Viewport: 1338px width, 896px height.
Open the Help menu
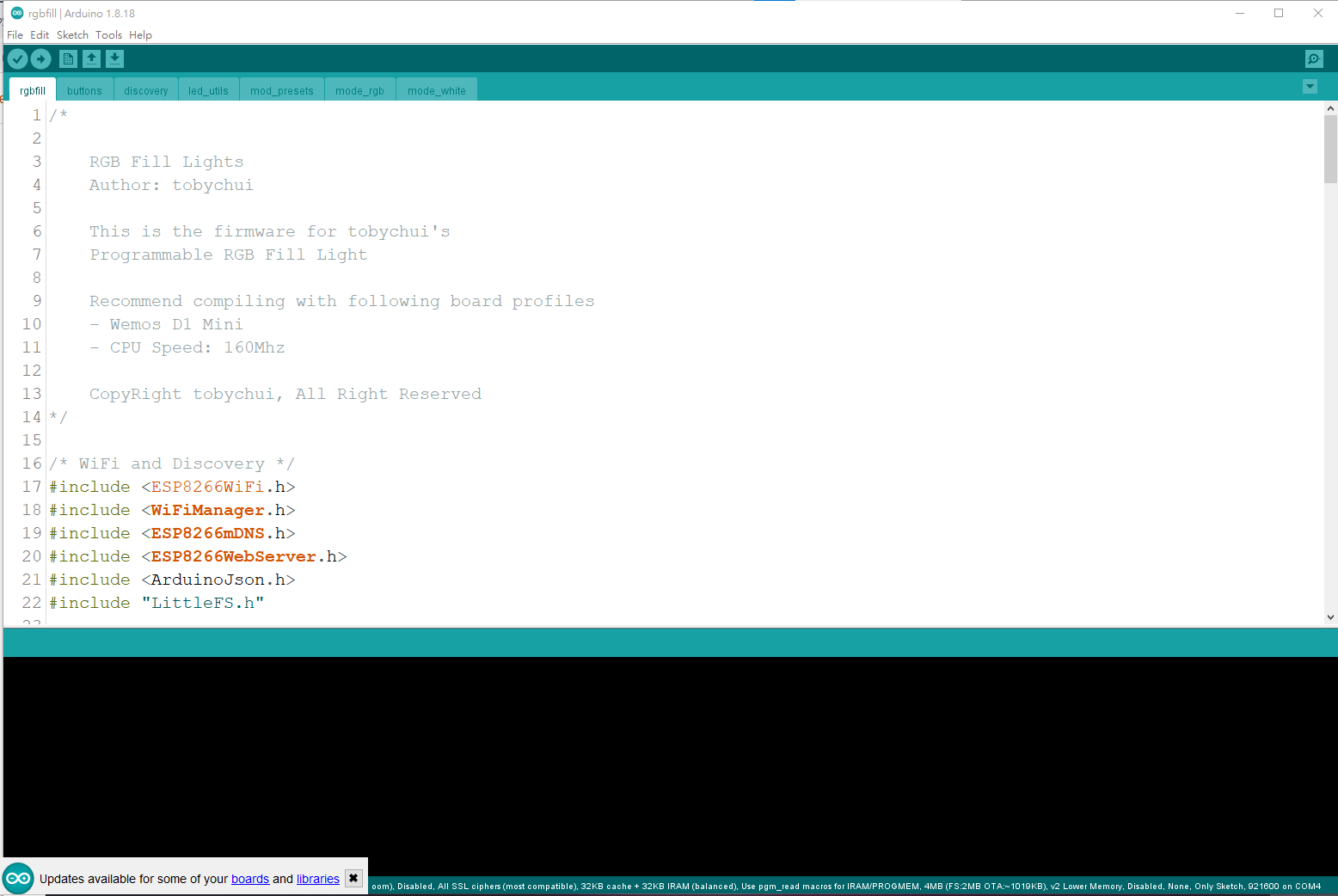click(x=140, y=35)
